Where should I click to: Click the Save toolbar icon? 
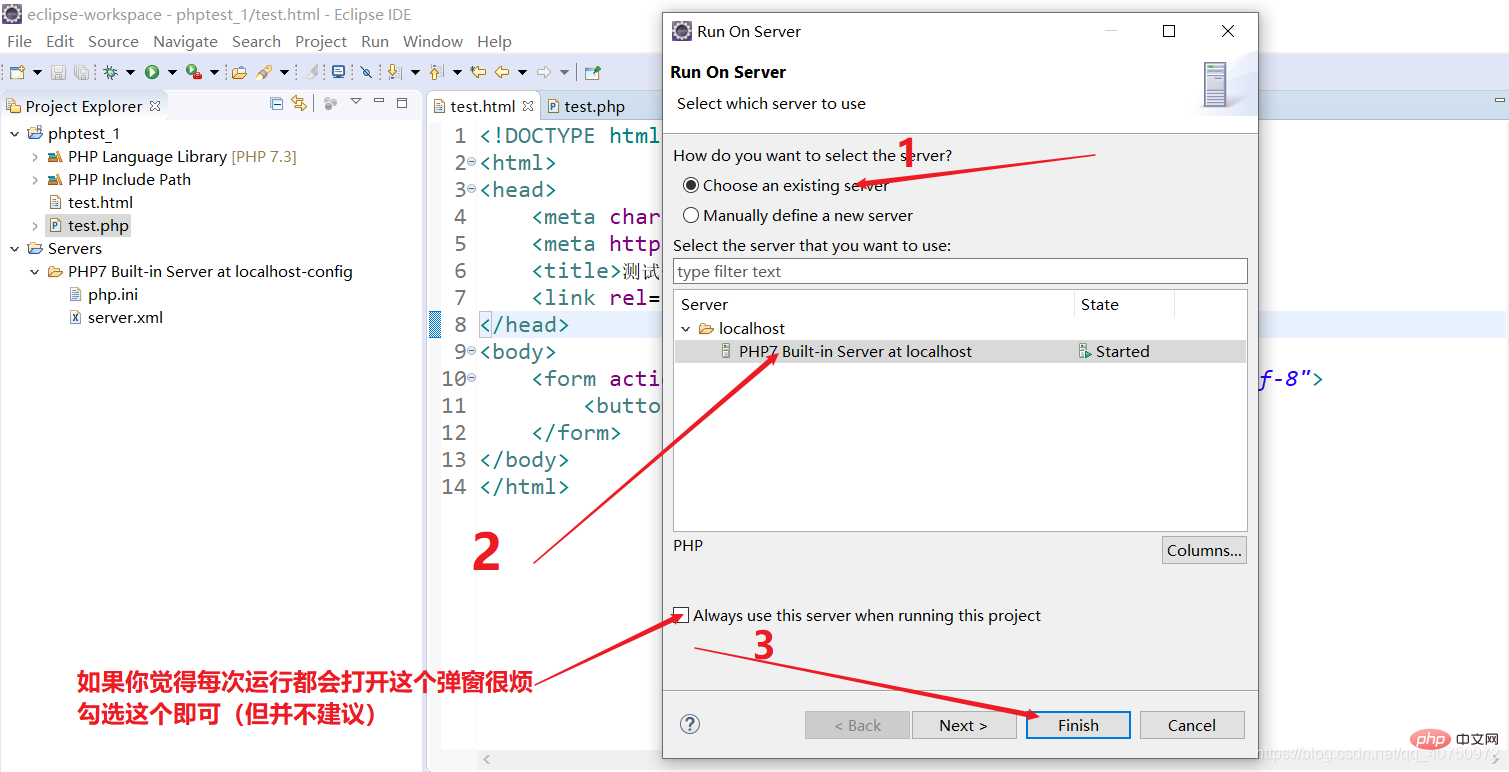58,72
